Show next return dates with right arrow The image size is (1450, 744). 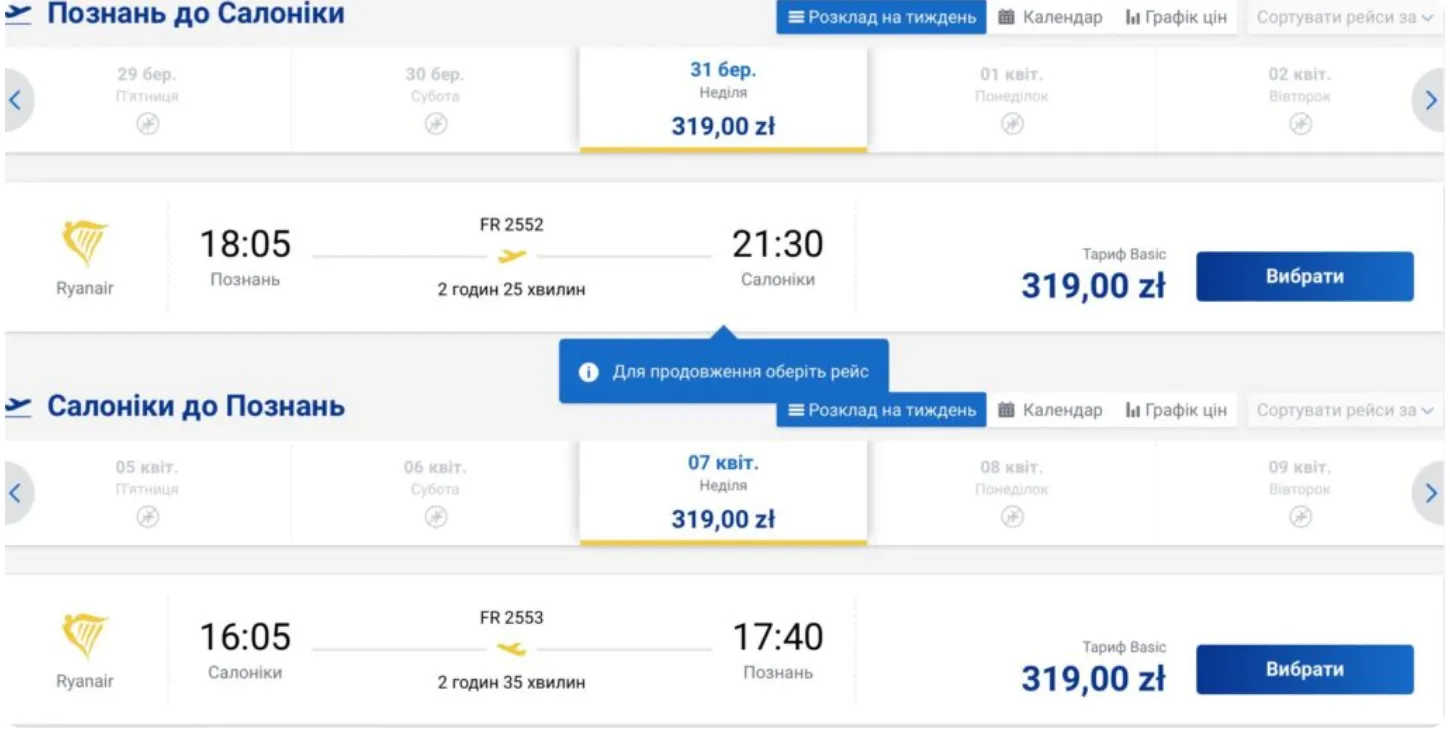pyautogui.click(x=1430, y=493)
